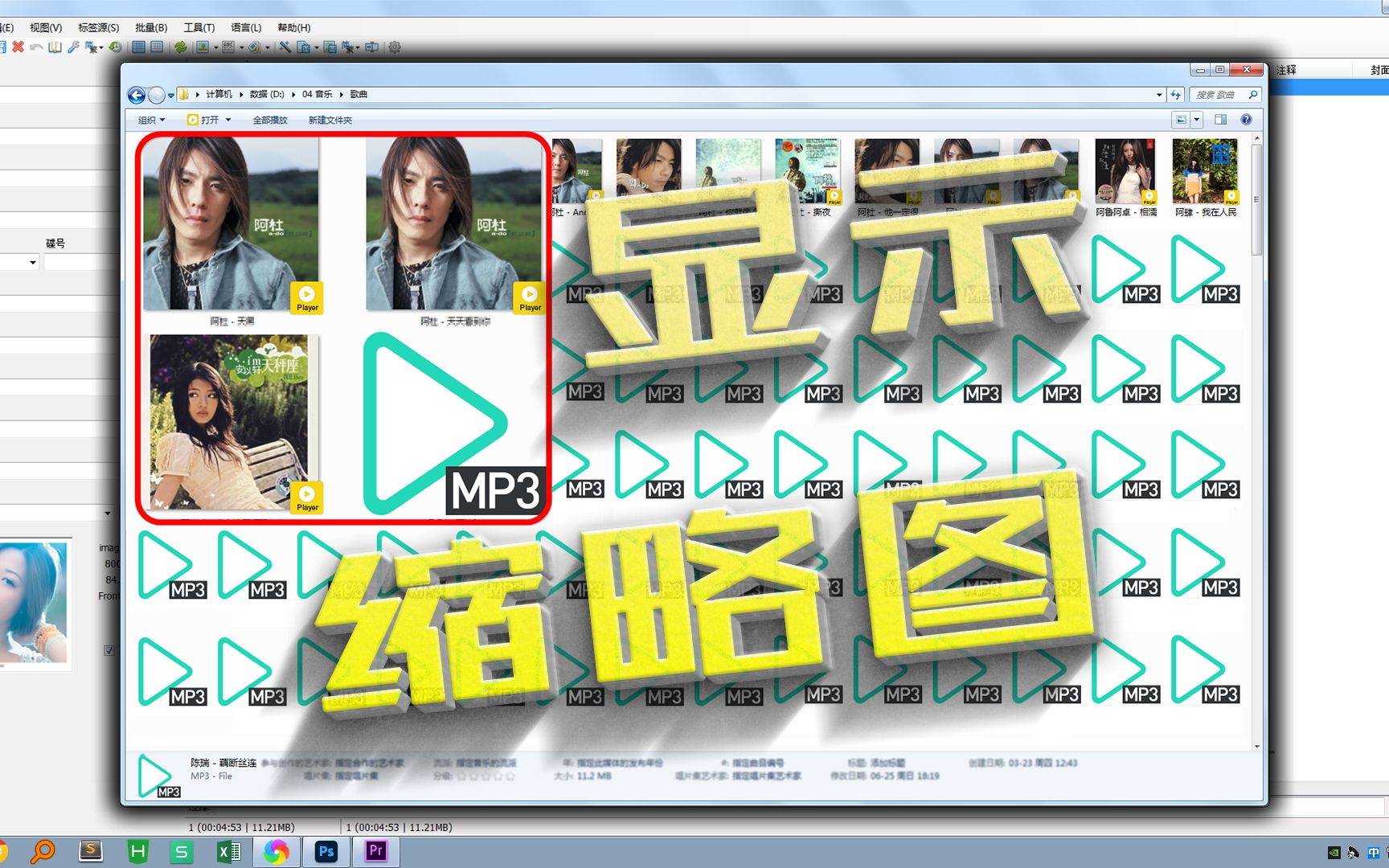The width and height of the screenshot is (1389, 868).
Task: Click the input method tray icon
Action: 1374,853
